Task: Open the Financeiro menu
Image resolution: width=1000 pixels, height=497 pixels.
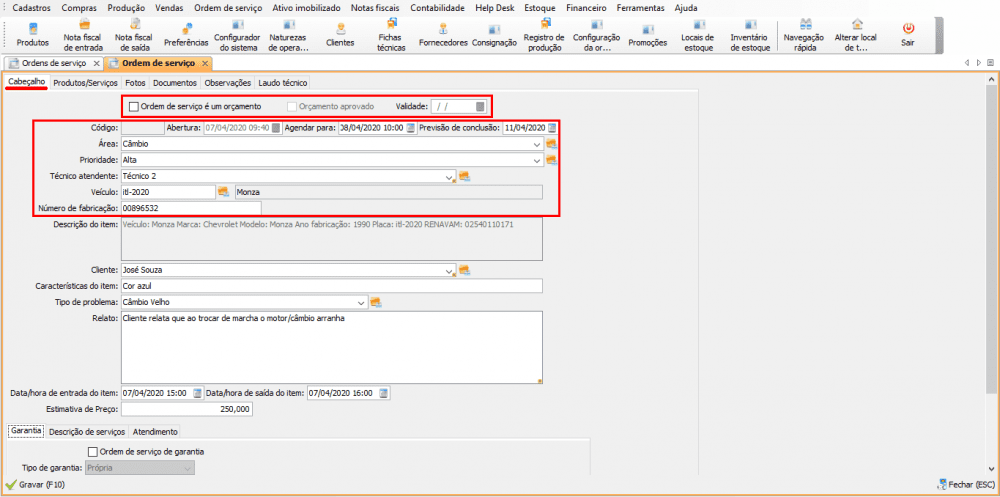Action: click(x=586, y=7)
